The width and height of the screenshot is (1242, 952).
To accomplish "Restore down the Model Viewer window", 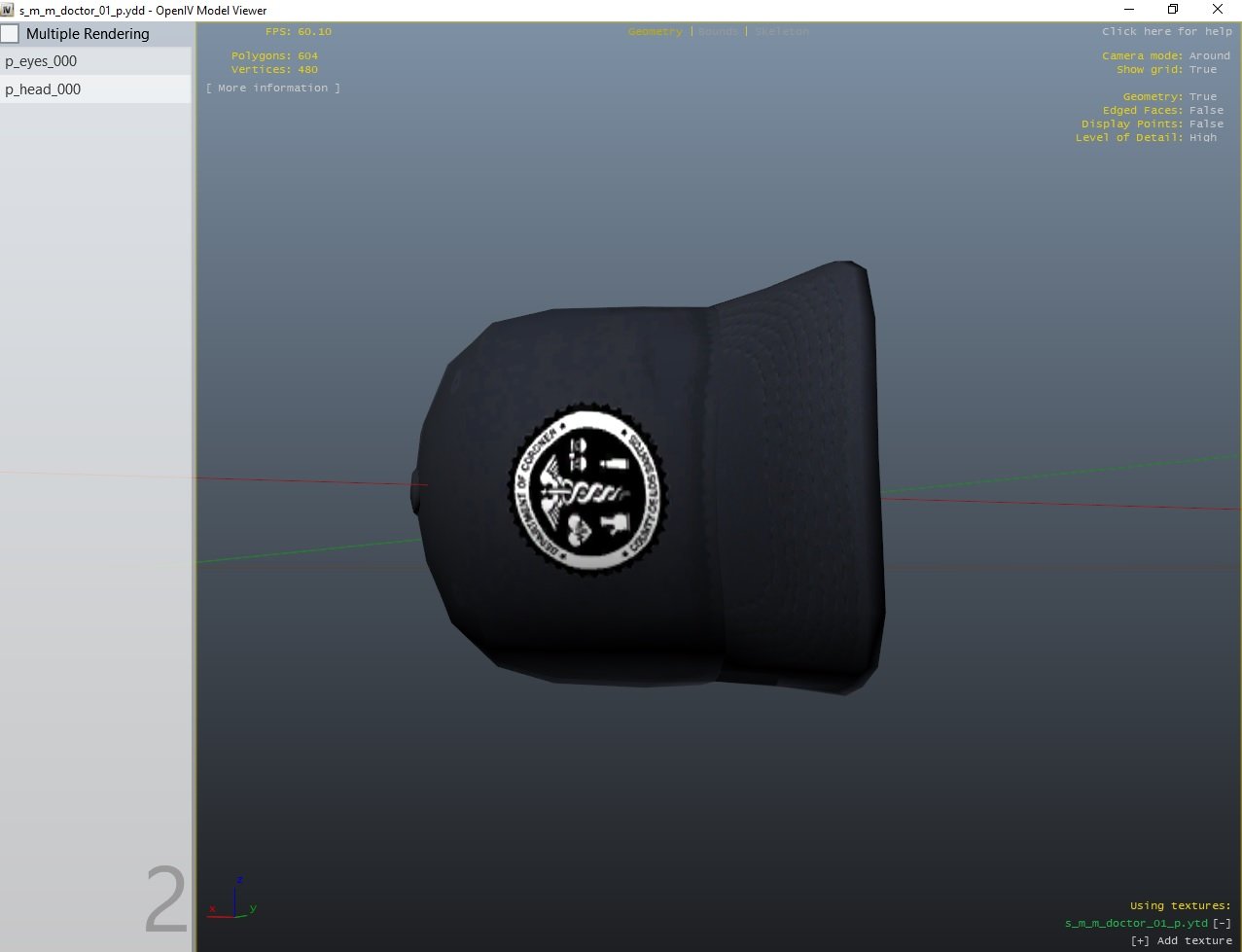I will pos(1173,10).
